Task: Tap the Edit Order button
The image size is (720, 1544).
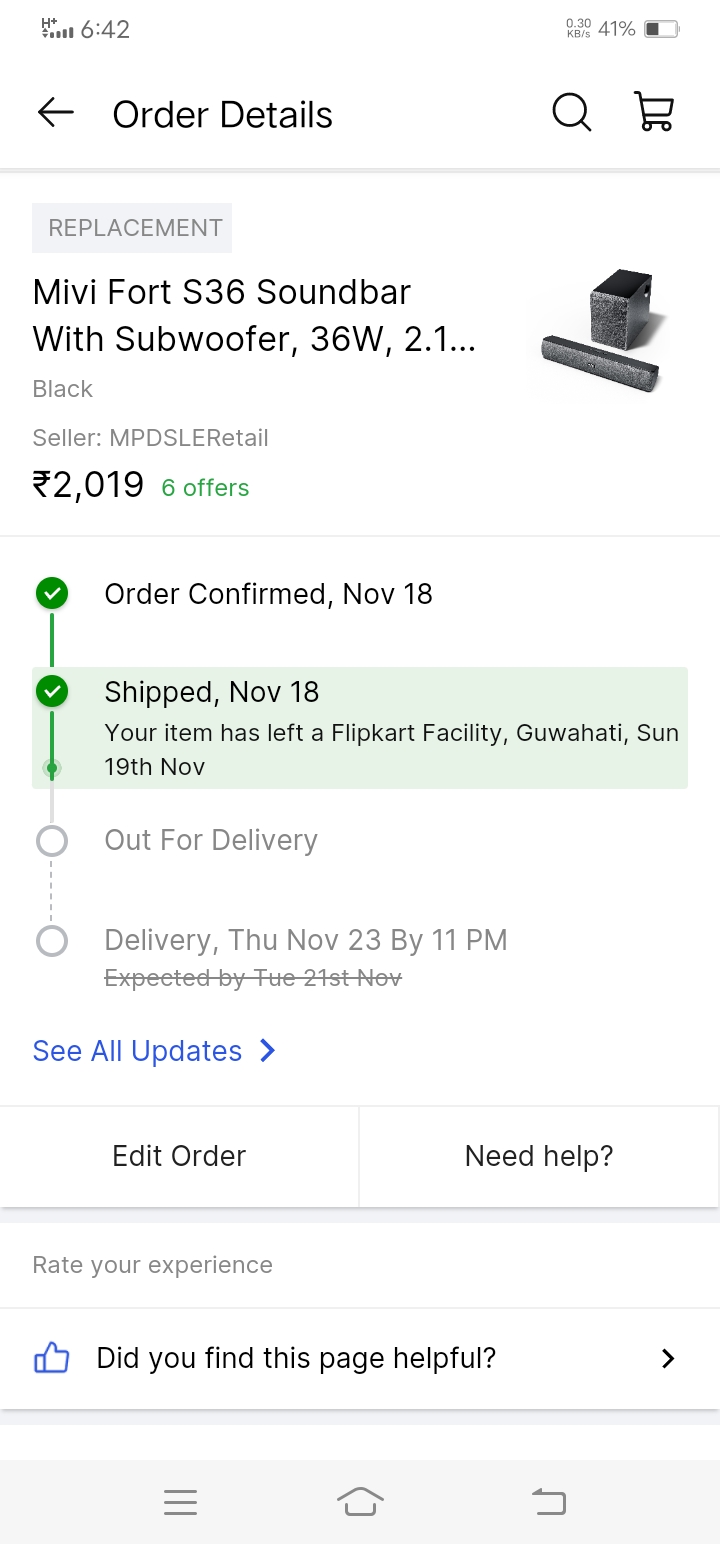Action: click(179, 1156)
